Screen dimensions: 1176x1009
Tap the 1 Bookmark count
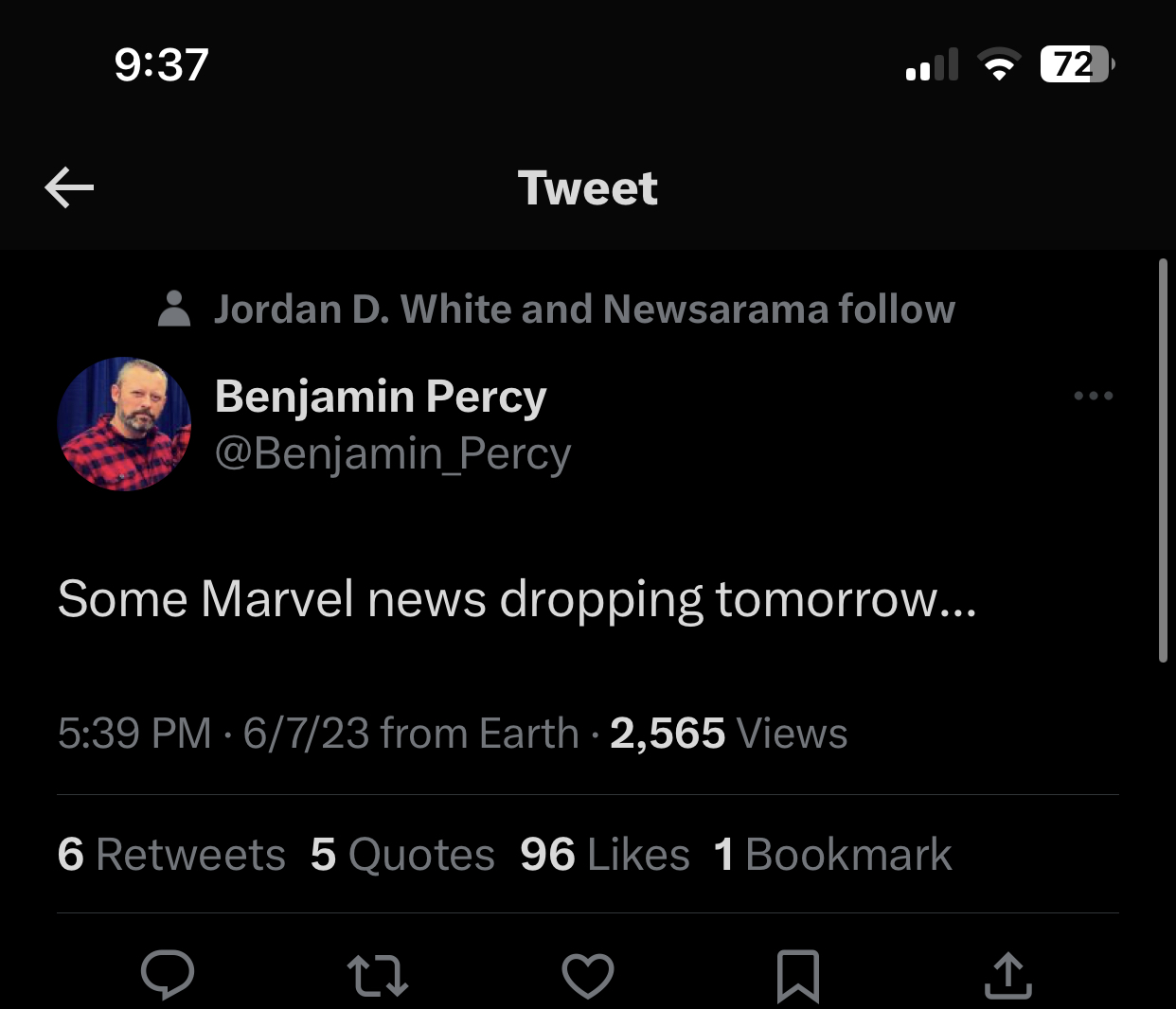point(832,855)
